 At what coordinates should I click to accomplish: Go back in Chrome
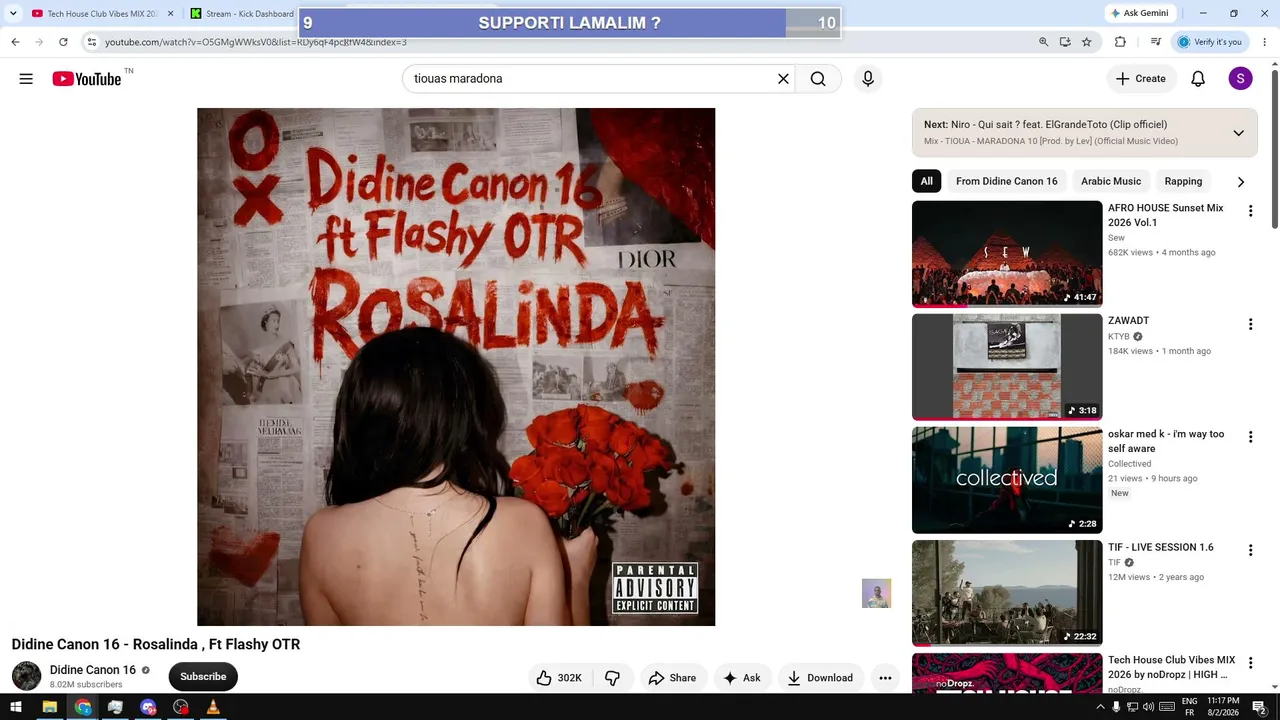[x=15, y=42]
